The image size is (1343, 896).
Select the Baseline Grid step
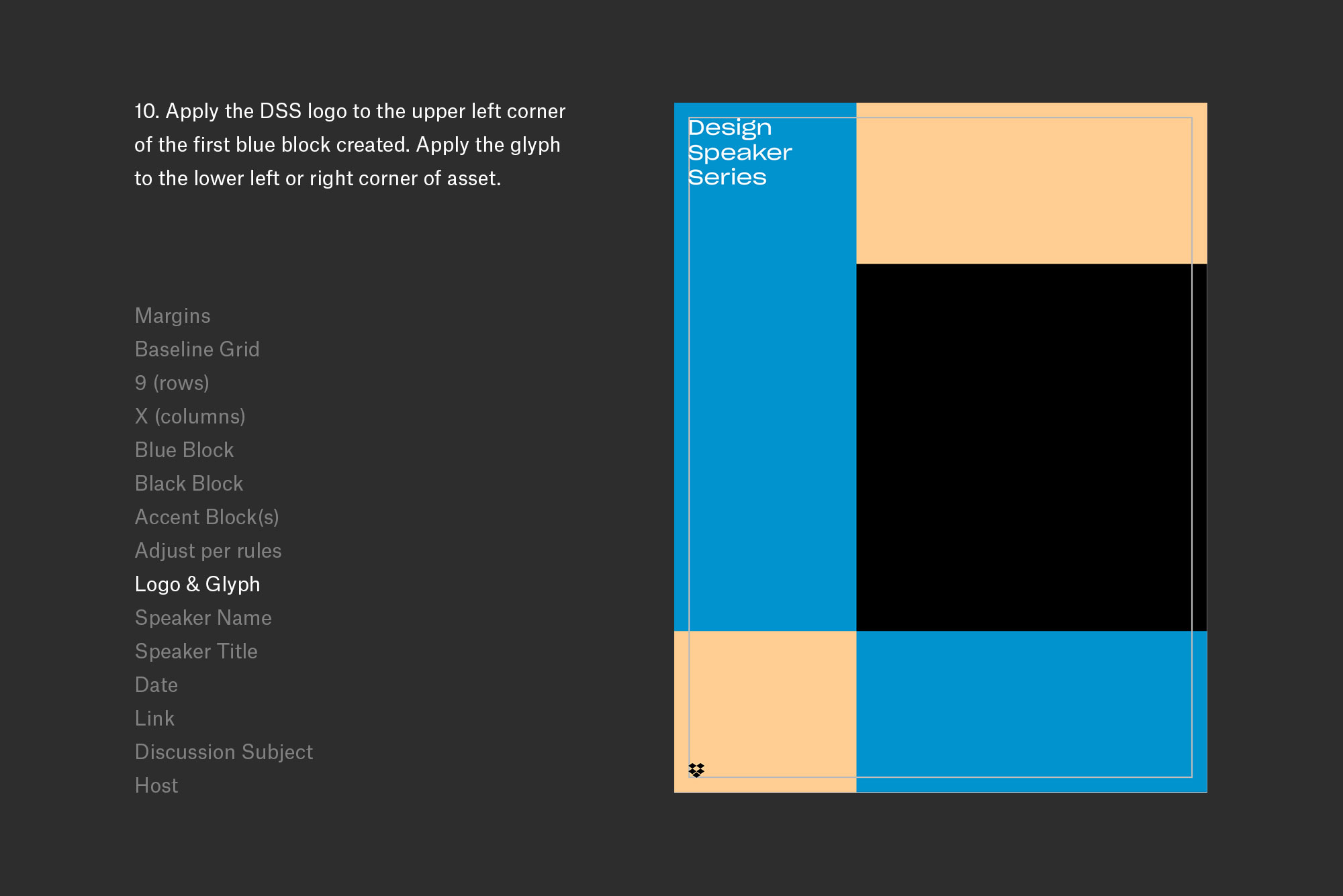(x=197, y=349)
